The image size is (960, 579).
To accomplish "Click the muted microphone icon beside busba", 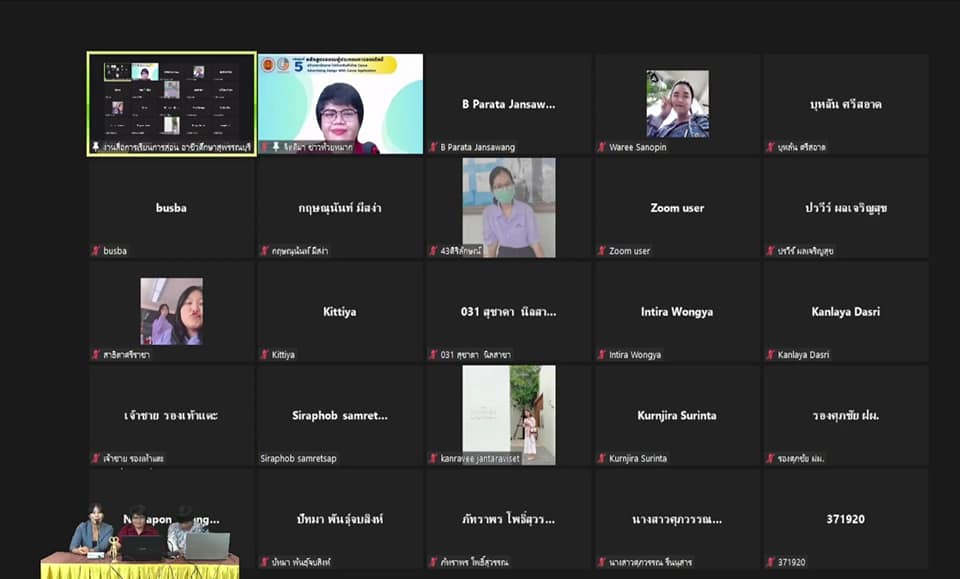I will point(96,250).
